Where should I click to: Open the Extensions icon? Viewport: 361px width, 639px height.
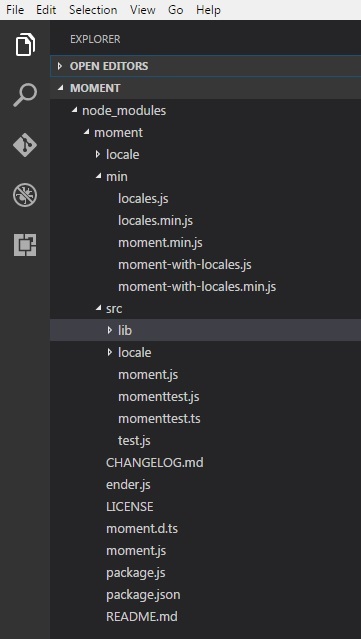point(25,245)
